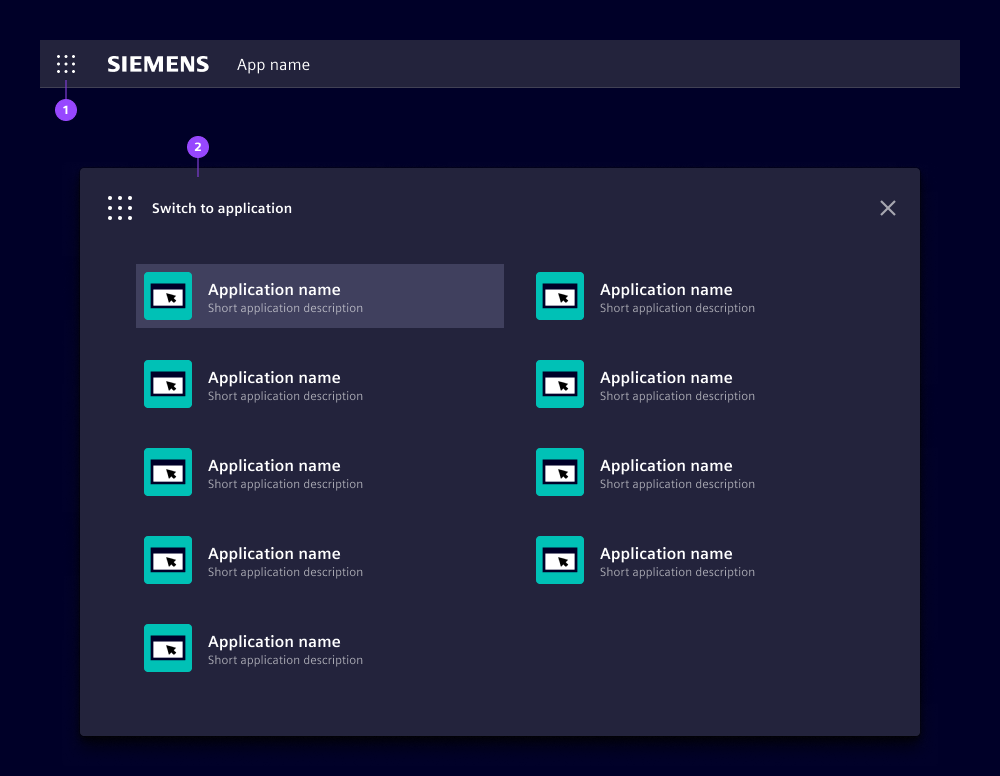Image resolution: width=1000 pixels, height=776 pixels.
Task: Click the highlighted entry's Application name text
Action: click(274, 290)
